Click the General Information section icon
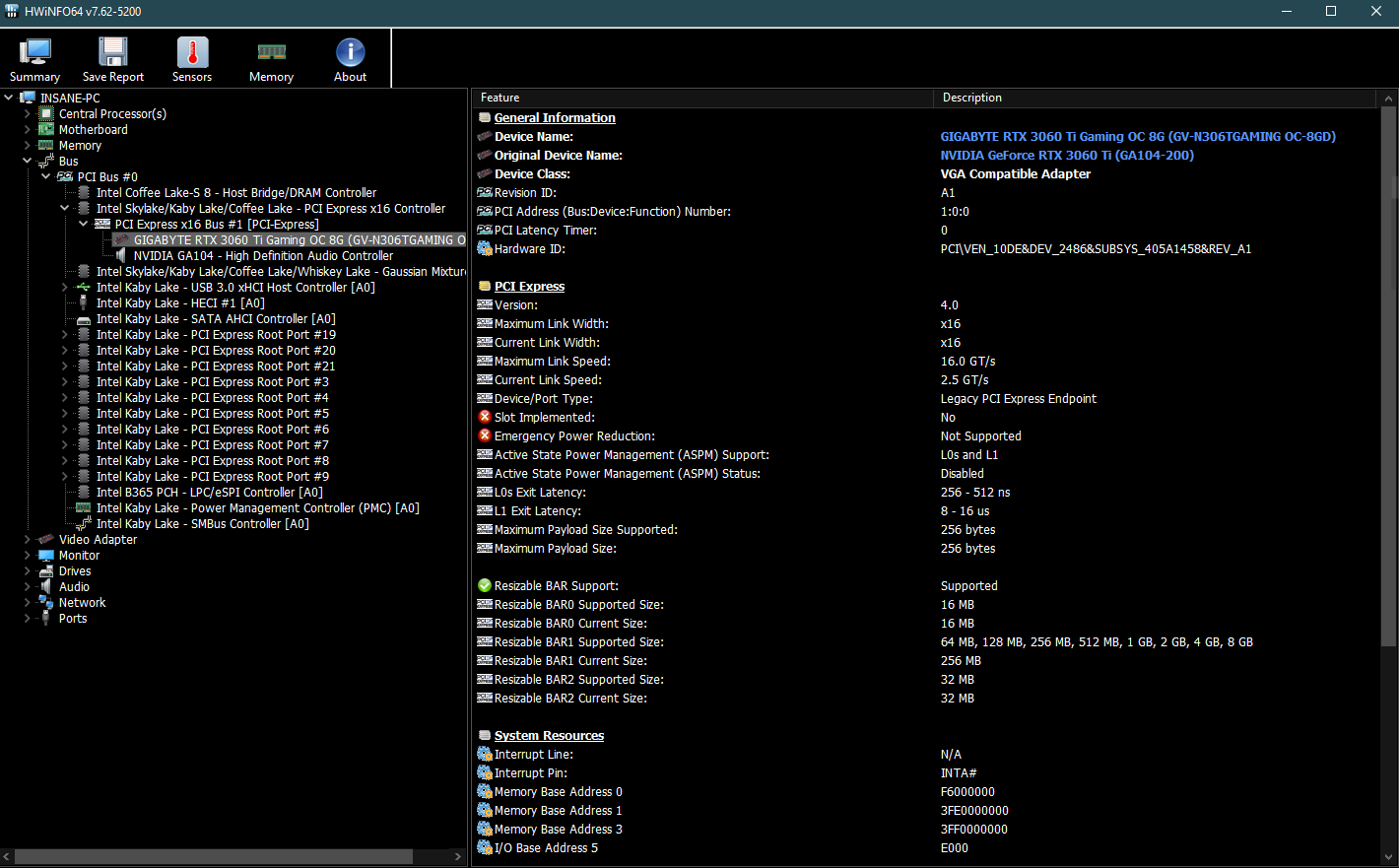The image size is (1399, 868). [485, 118]
